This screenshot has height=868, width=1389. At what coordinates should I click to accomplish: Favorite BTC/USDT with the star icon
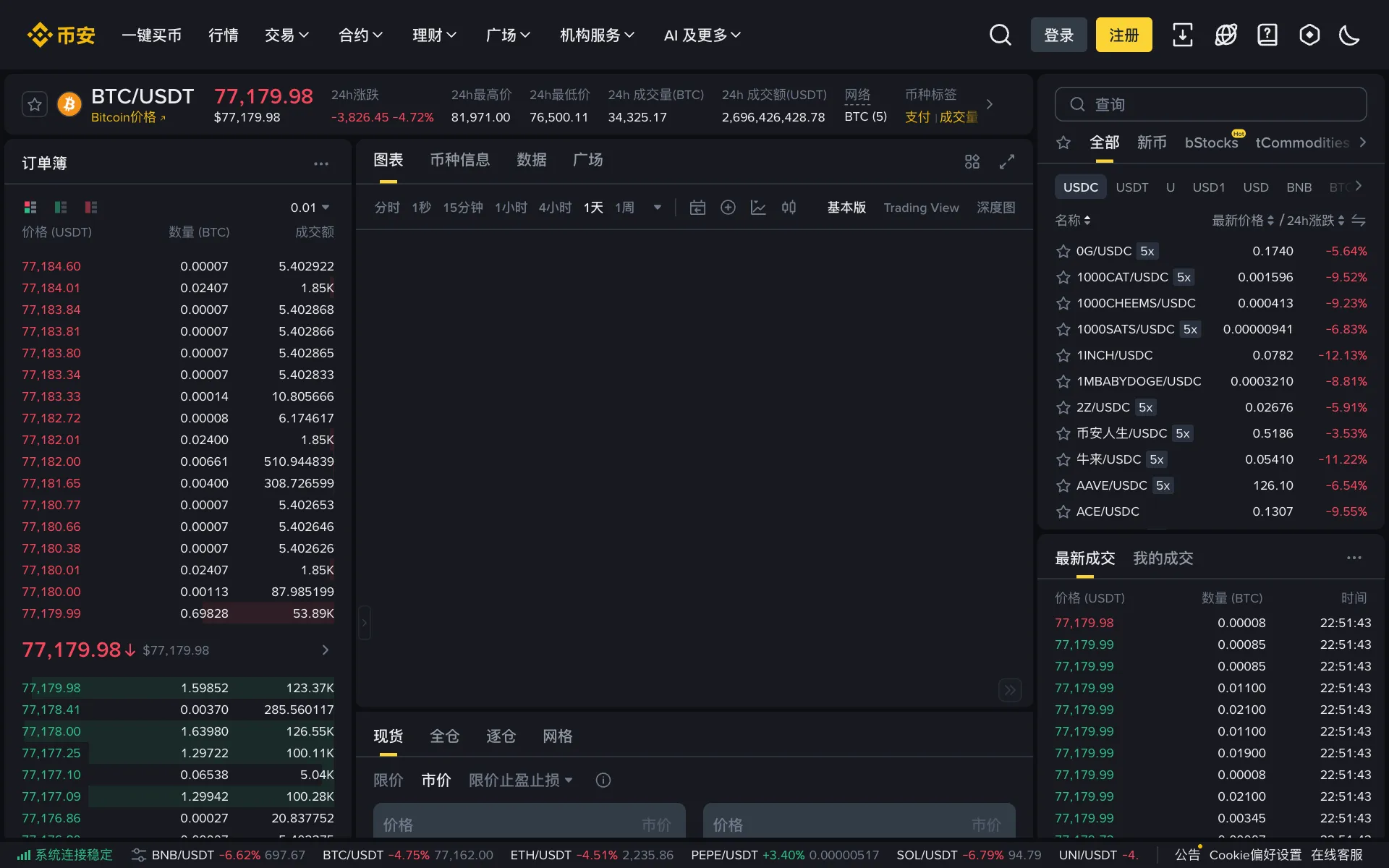35,105
